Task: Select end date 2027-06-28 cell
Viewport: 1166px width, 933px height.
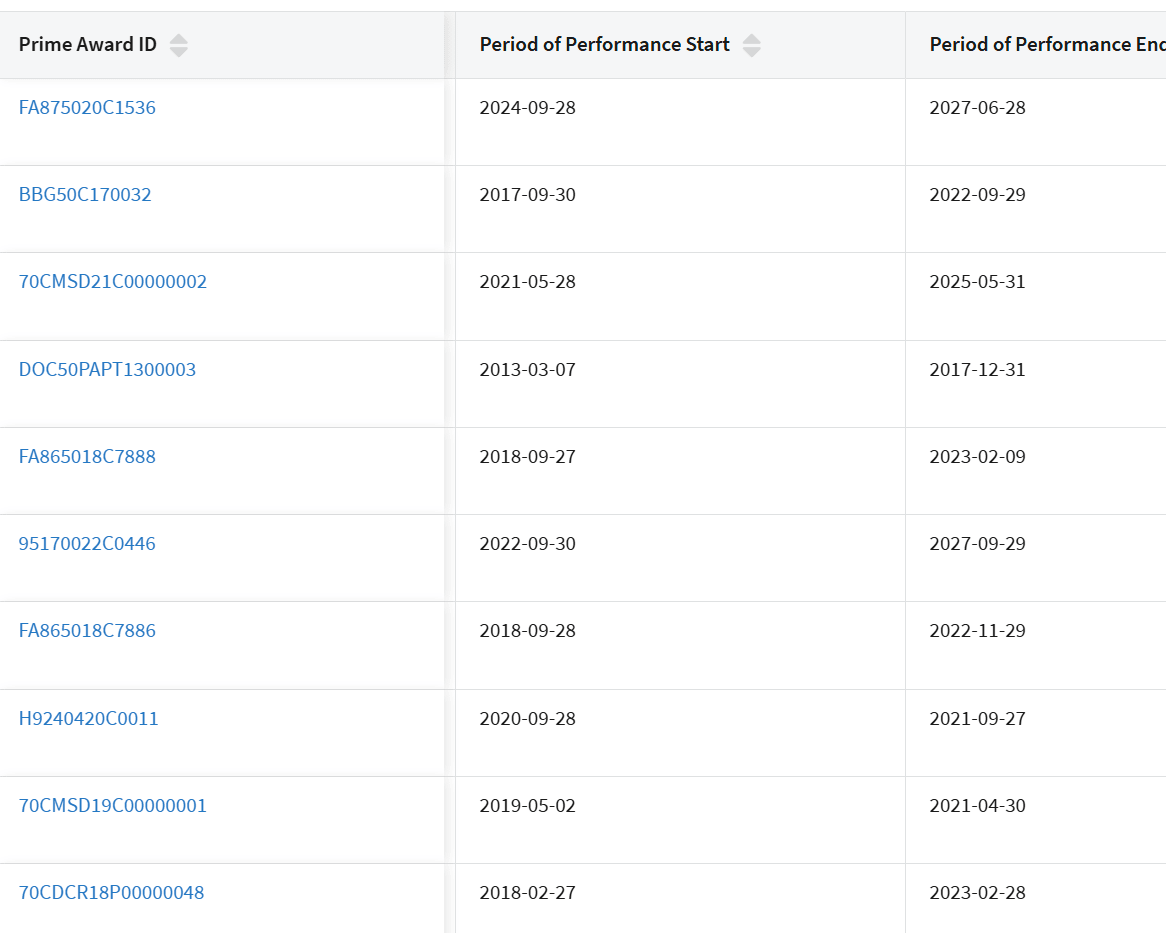Action: coord(977,108)
